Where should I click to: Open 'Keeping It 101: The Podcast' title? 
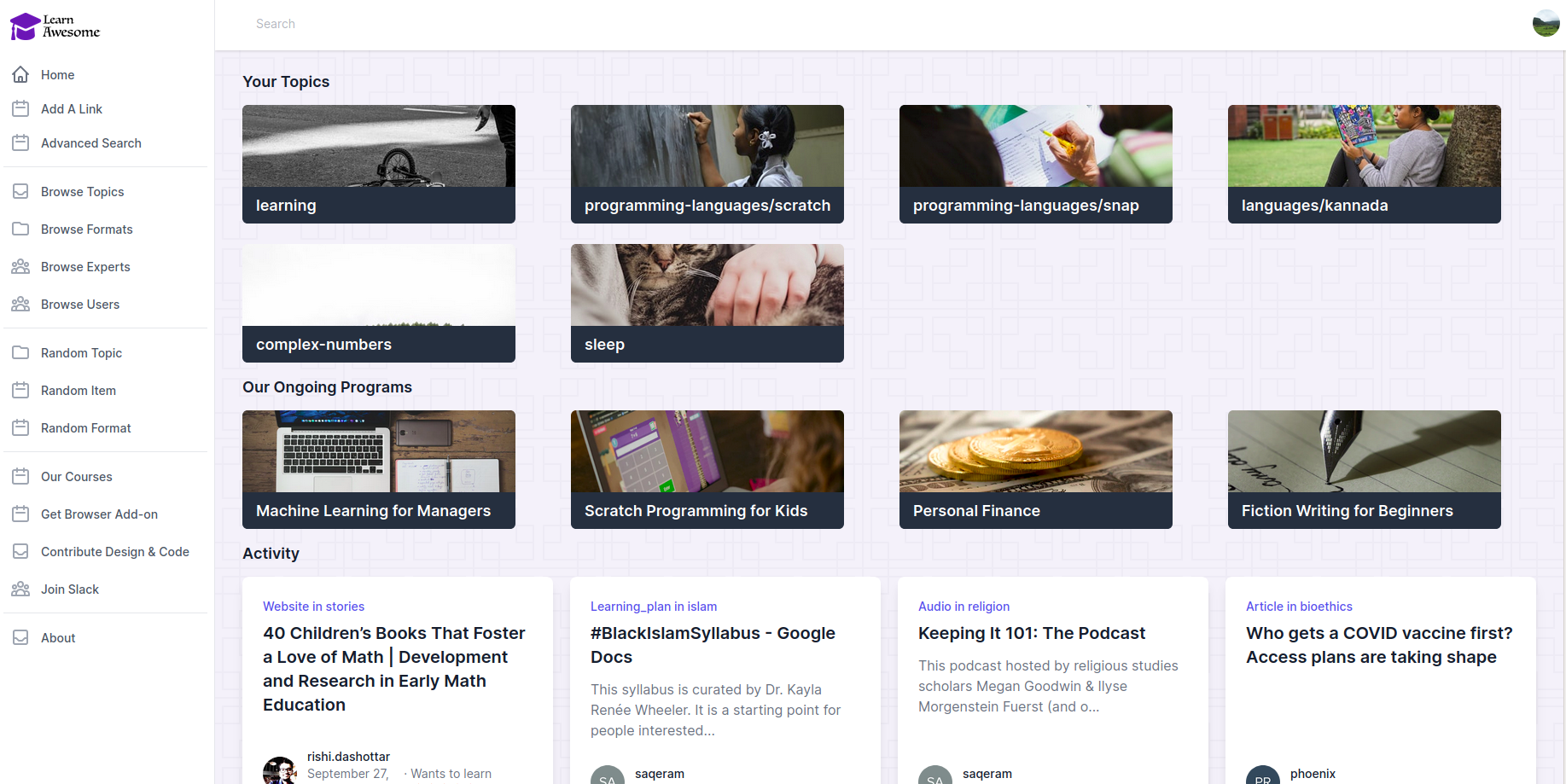[x=1032, y=633]
